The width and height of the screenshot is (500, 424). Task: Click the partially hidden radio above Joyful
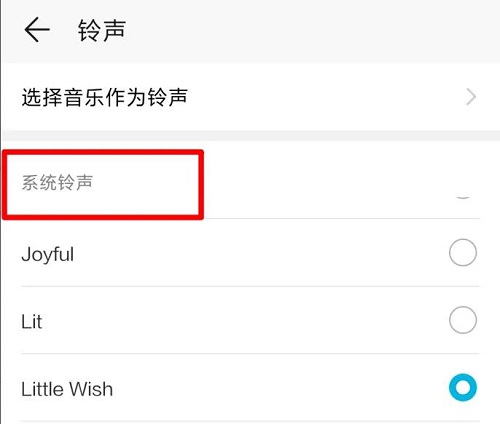click(463, 197)
